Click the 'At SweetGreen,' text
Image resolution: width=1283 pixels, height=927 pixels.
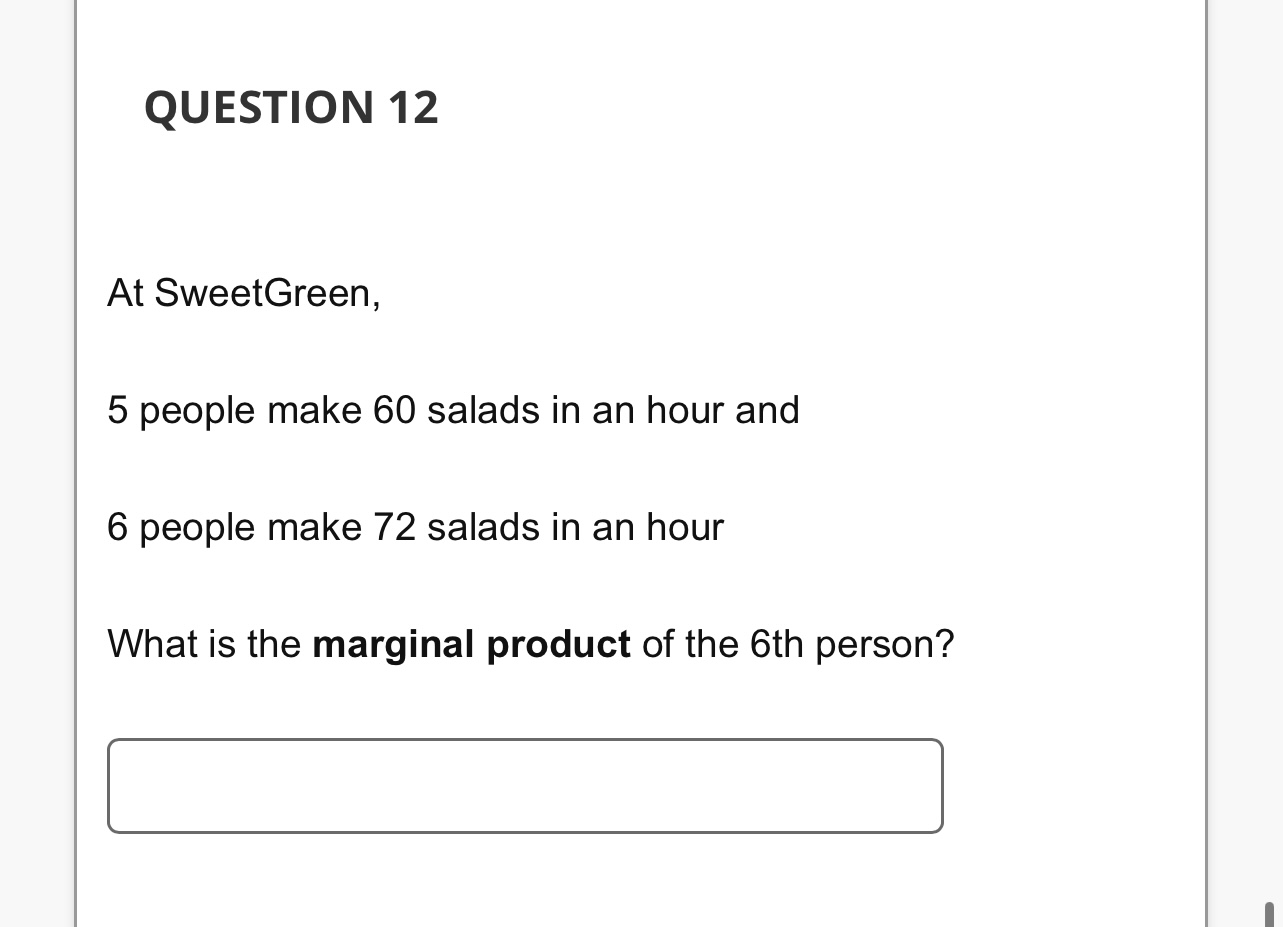point(243,293)
